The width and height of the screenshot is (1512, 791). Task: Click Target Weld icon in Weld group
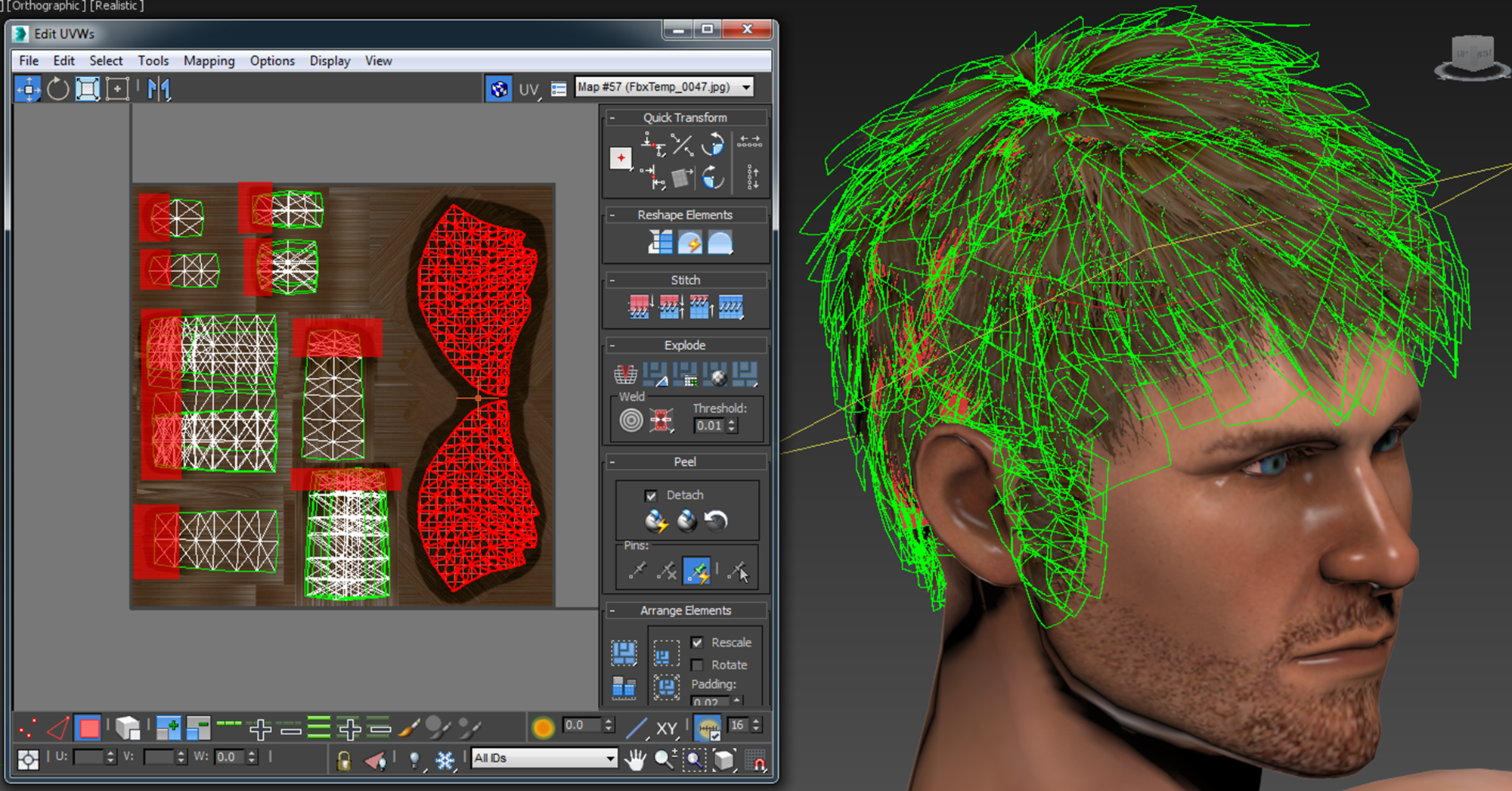pyautogui.click(x=631, y=420)
